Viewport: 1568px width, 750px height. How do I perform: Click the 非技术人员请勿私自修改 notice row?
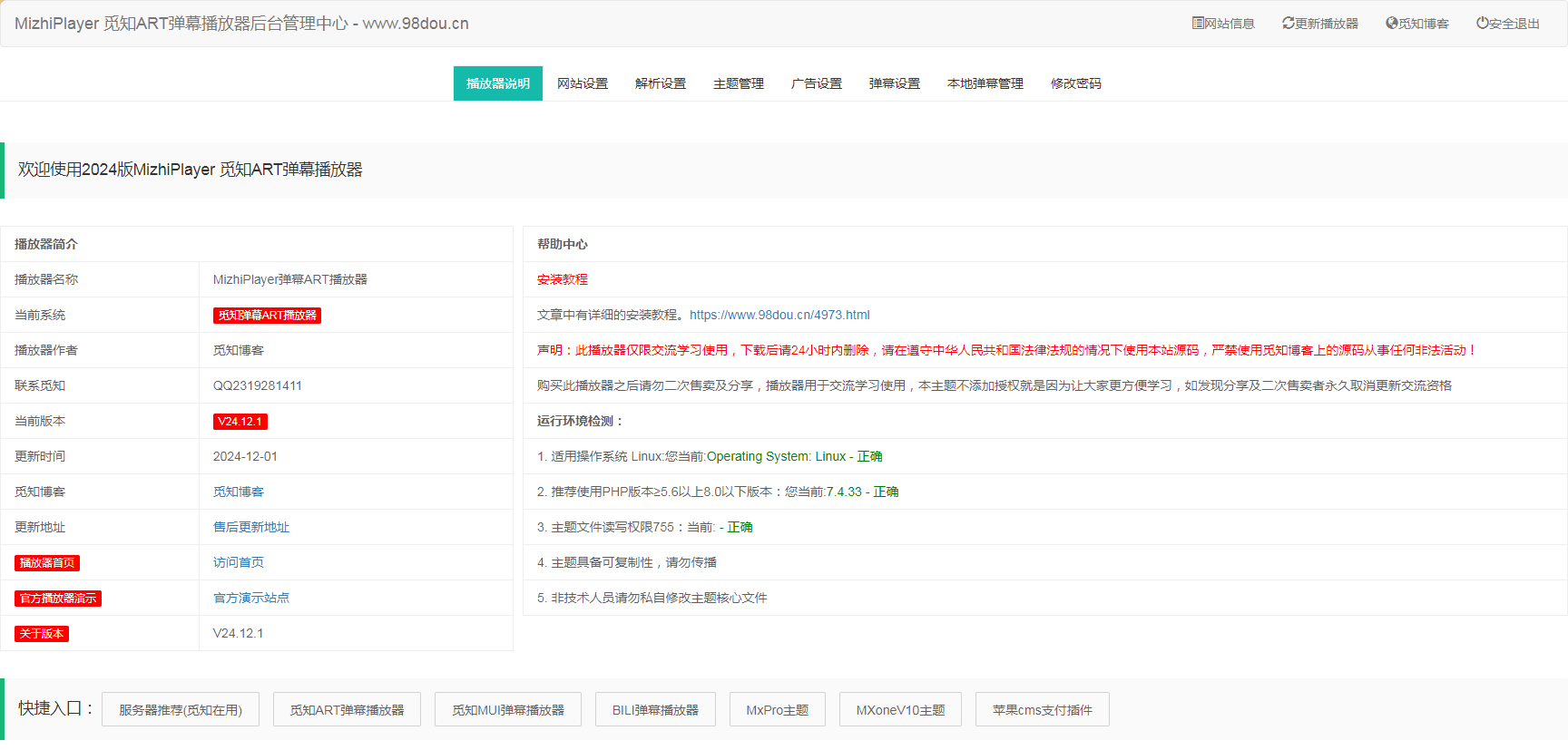[1045, 598]
